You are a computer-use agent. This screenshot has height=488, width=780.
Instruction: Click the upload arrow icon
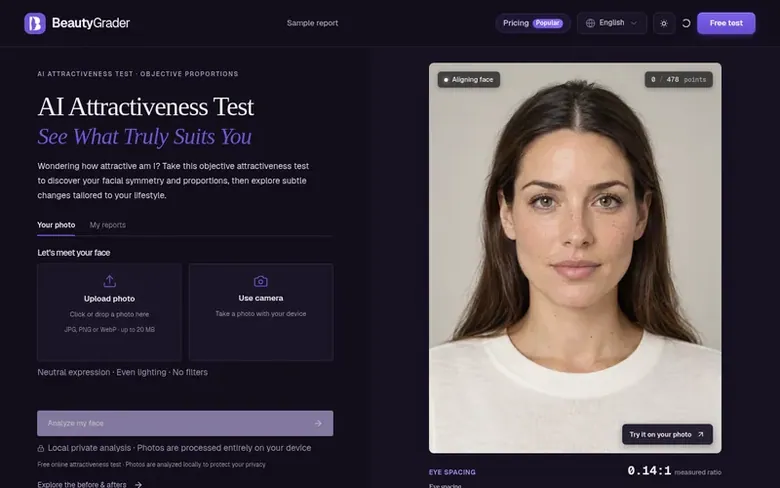109,281
